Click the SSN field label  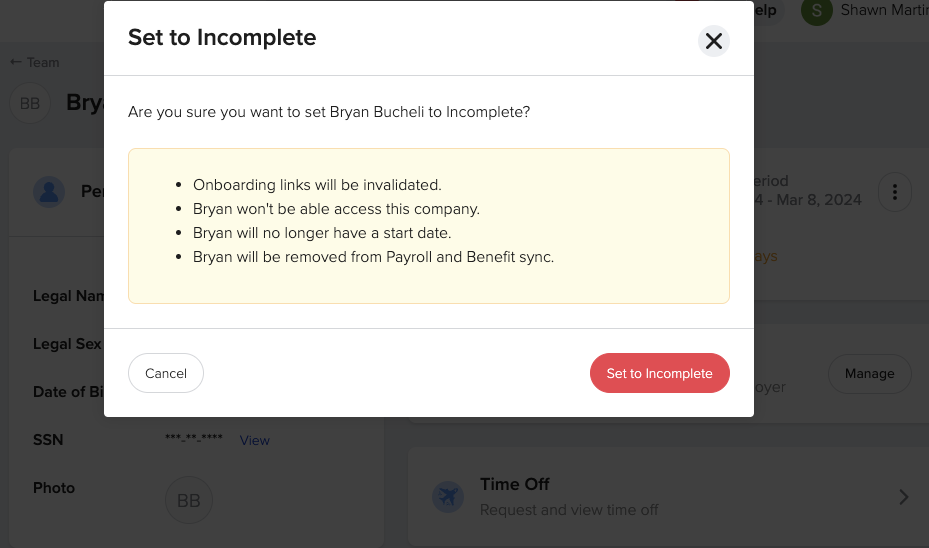tap(48, 440)
